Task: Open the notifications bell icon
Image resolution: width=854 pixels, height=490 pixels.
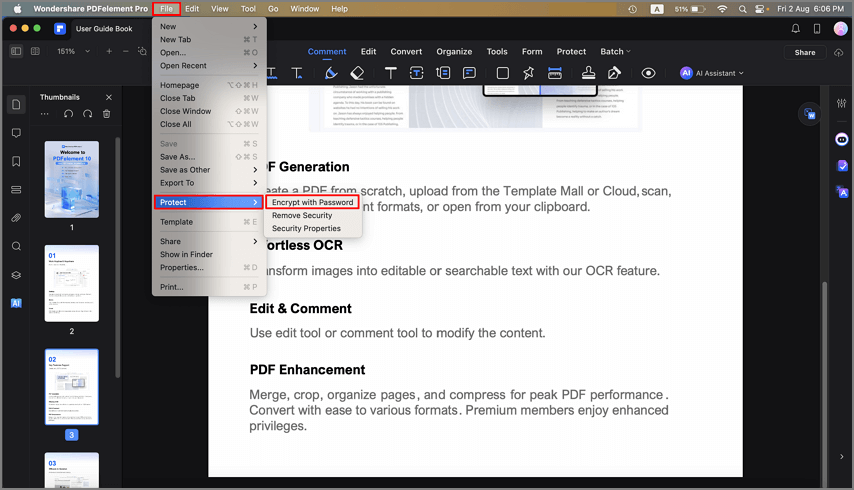Action: [796, 28]
